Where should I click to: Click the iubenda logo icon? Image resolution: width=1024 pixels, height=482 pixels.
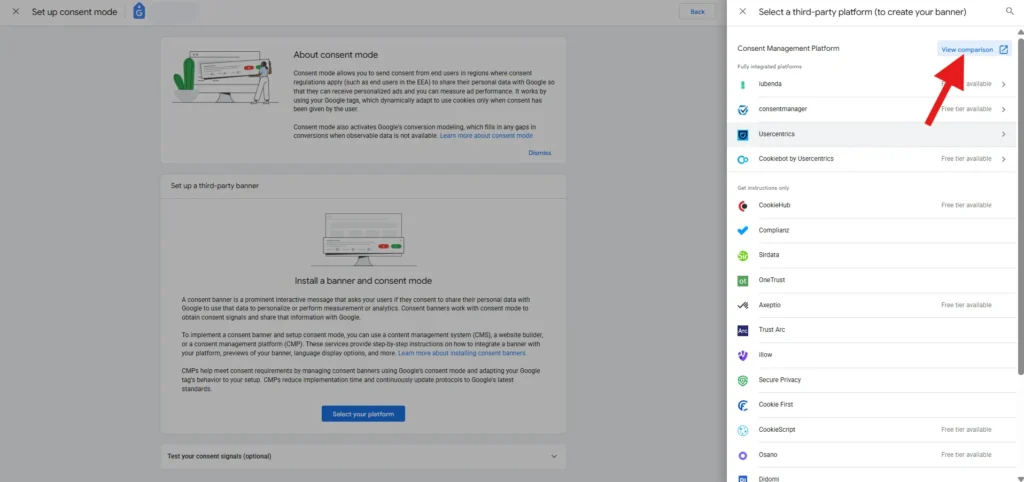tap(743, 84)
